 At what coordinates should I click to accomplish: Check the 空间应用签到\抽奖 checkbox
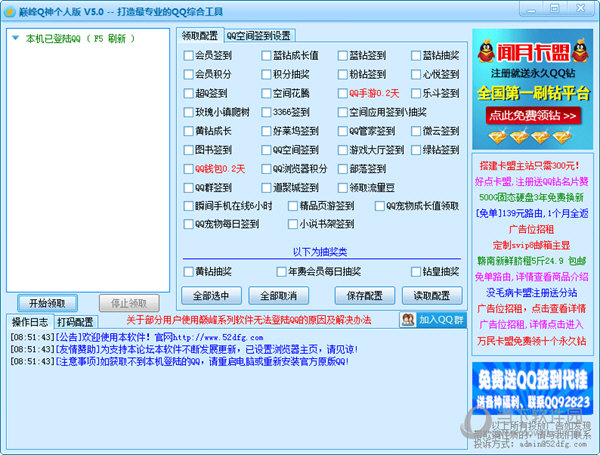(342, 112)
